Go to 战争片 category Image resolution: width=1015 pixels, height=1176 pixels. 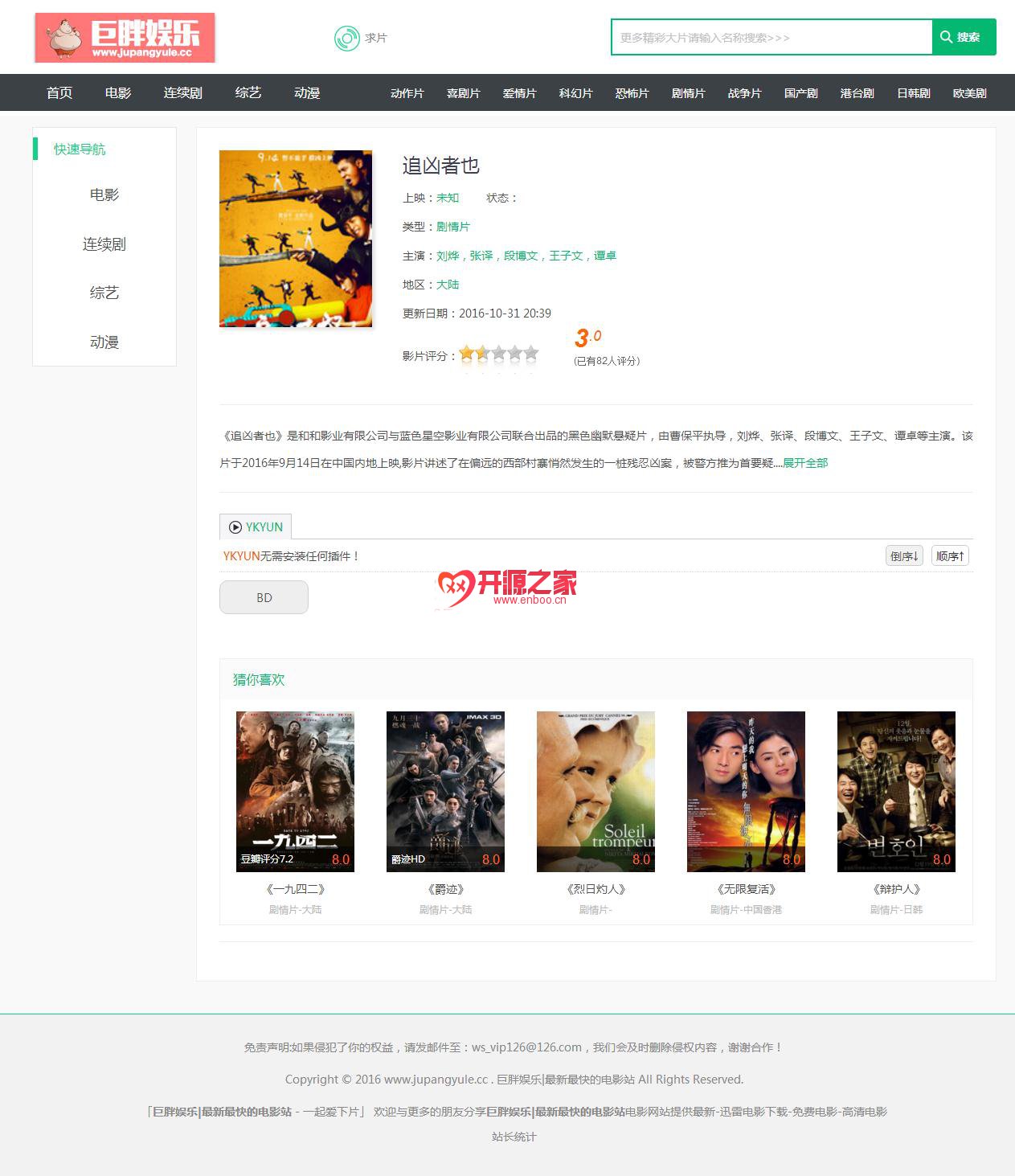coord(745,93)
